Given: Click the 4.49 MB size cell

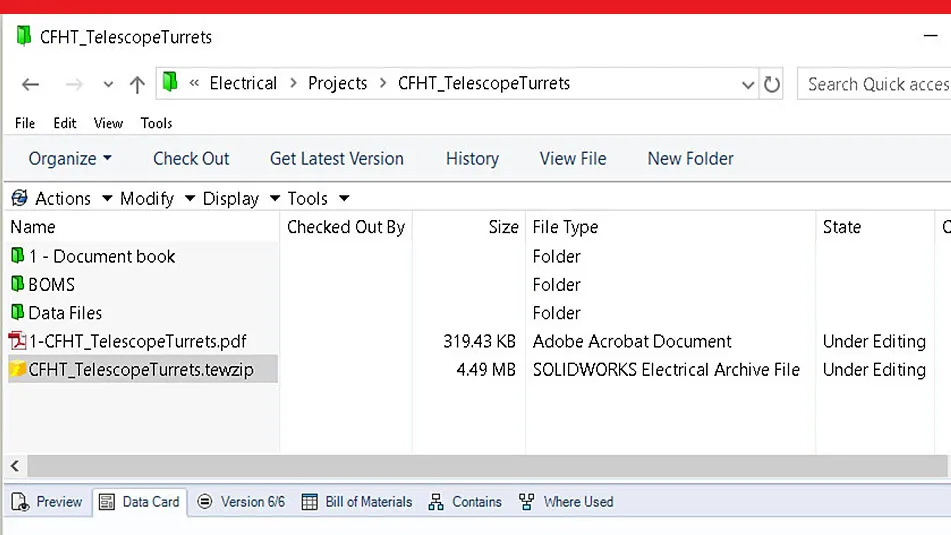Looking at the screenshot, I should pyautogui.click(x=486, y=369).
